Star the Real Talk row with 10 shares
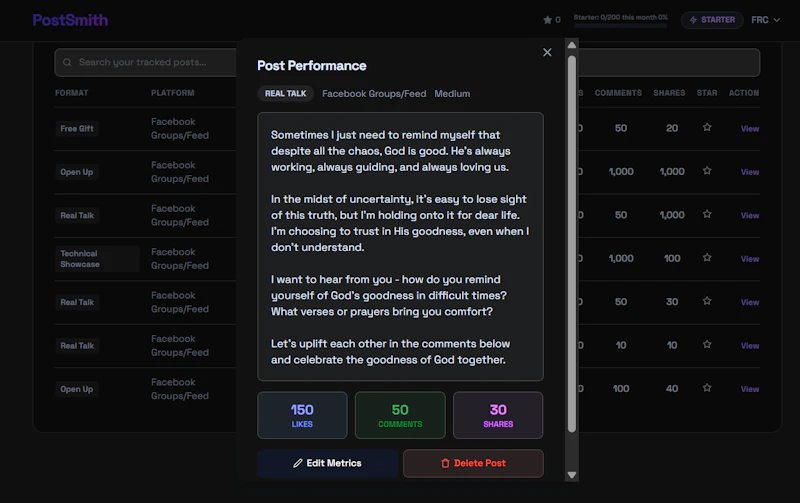The width and height of the screenshot is (800, 503). click(707, 344)
